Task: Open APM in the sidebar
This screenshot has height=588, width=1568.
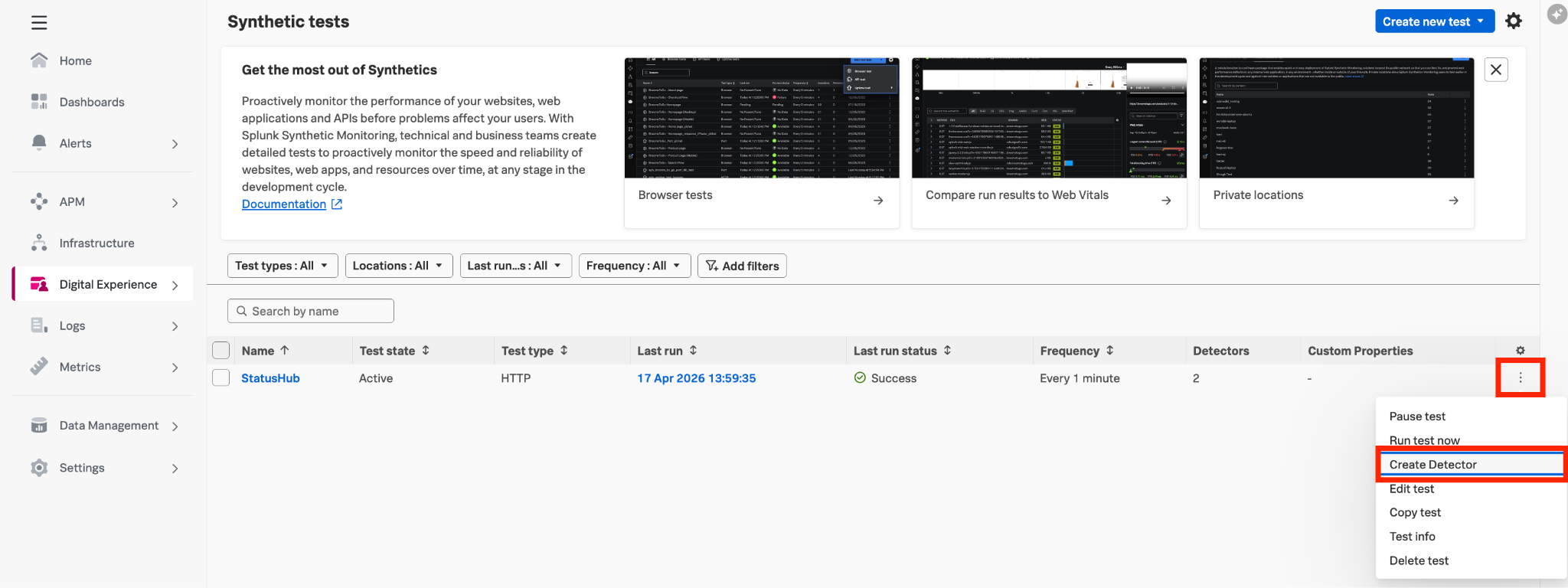Action: click(72, 201)
